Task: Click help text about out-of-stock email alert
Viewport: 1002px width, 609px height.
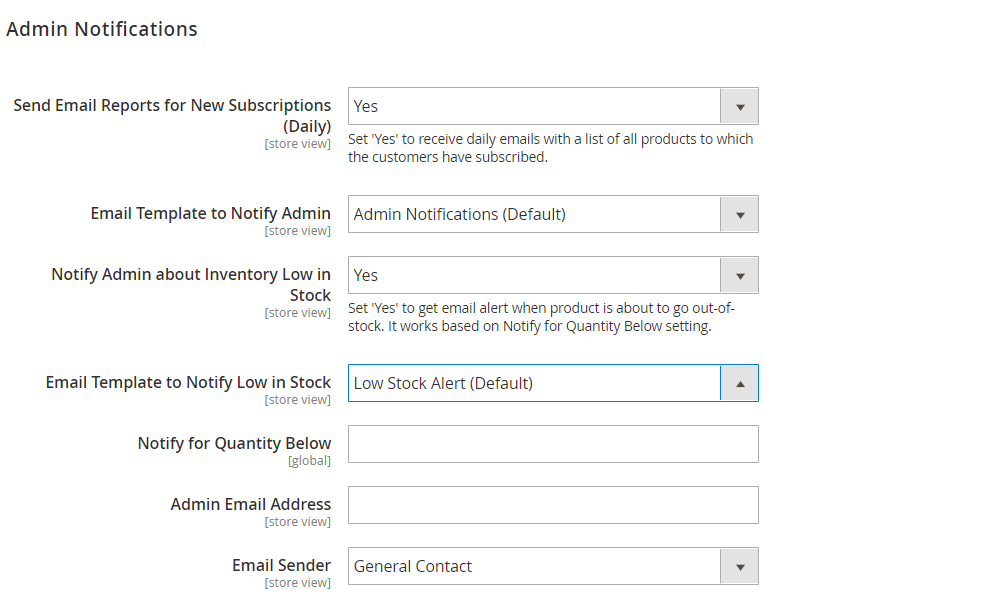Action: pos(541,317)
